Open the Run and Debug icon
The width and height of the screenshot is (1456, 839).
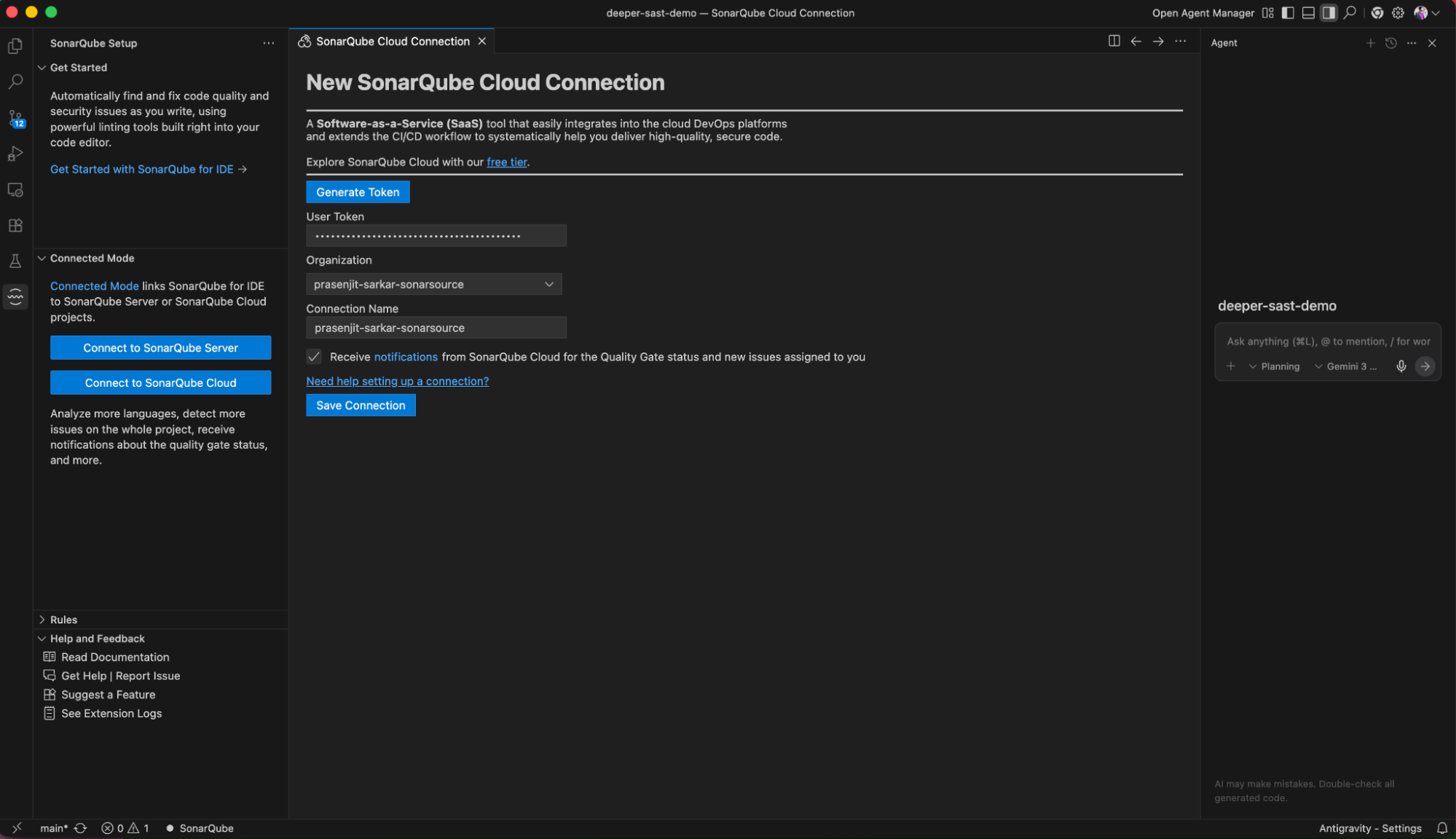tap(15, 154)
